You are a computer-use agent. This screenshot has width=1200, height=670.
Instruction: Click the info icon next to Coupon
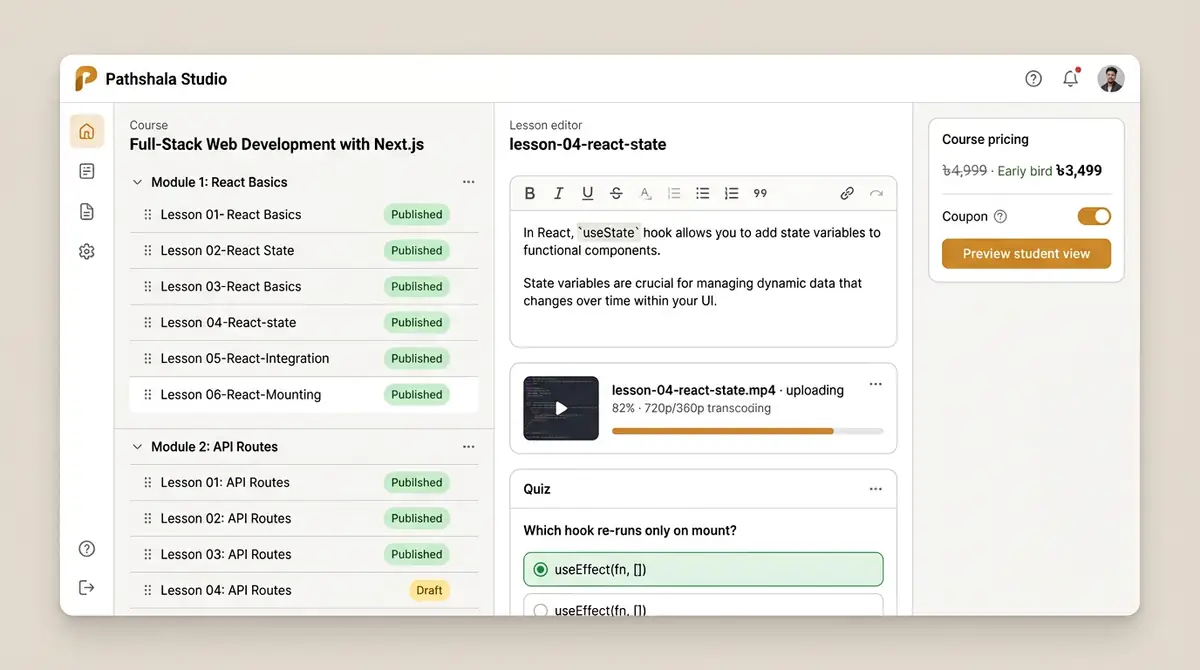click(x=1000, y=216)
